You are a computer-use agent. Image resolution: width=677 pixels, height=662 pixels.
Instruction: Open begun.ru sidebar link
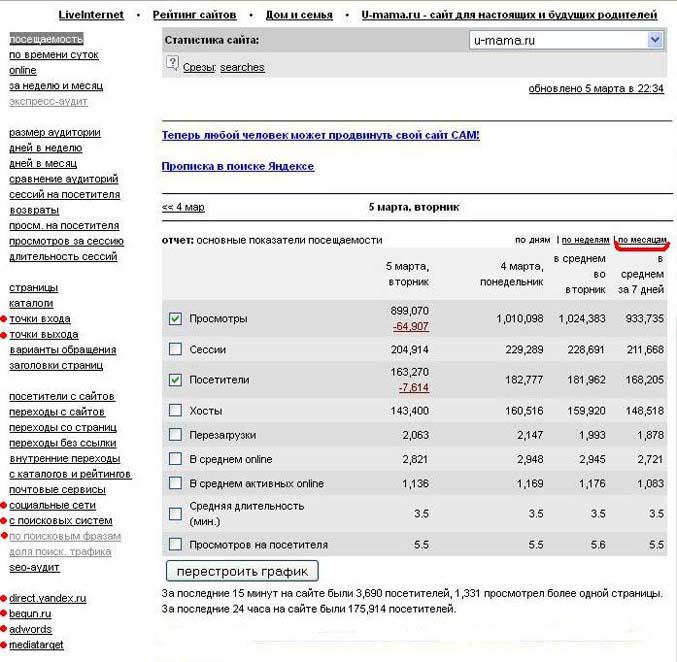pos(30,614)
